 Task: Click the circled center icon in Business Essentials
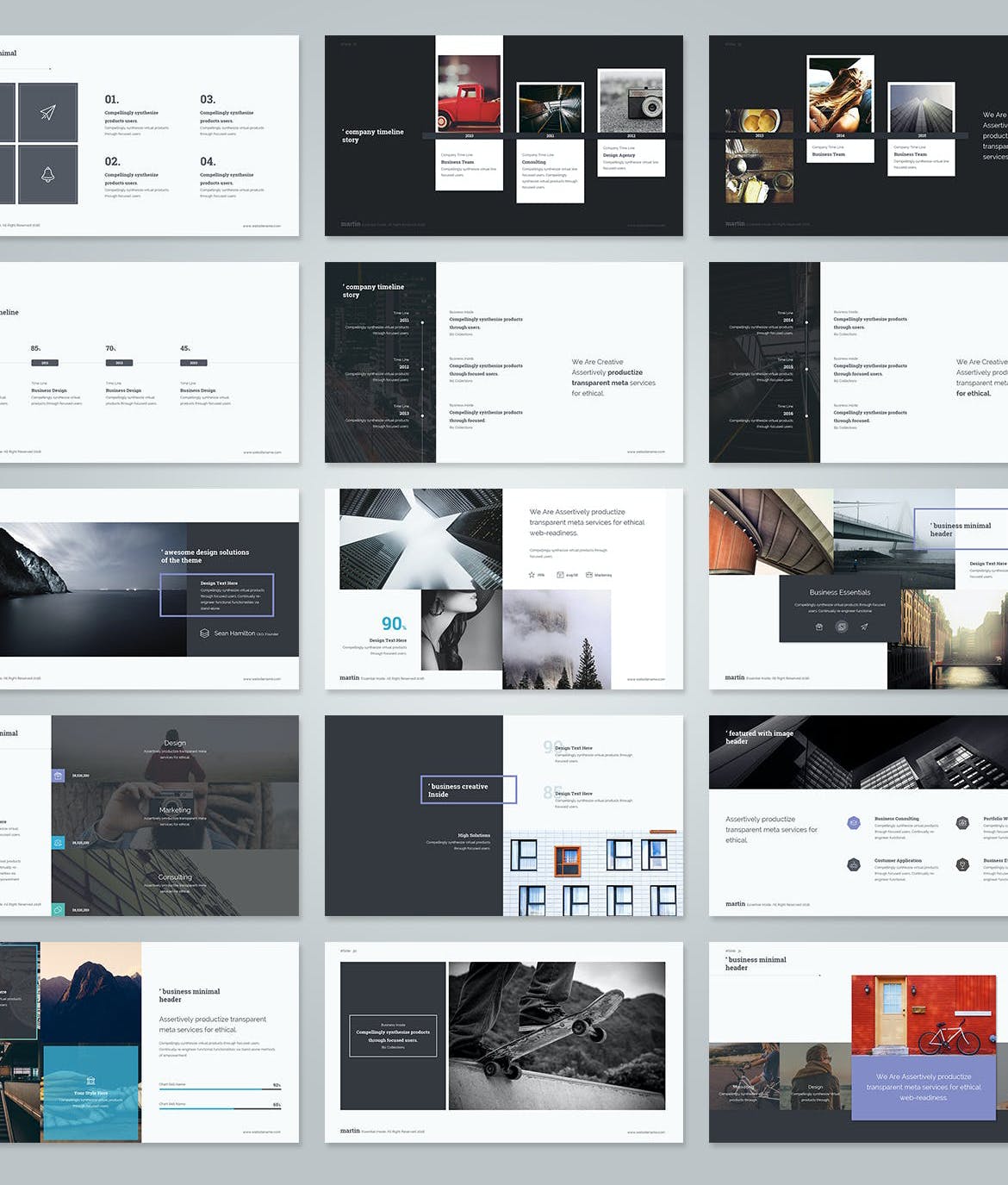(x=842, y=627)
